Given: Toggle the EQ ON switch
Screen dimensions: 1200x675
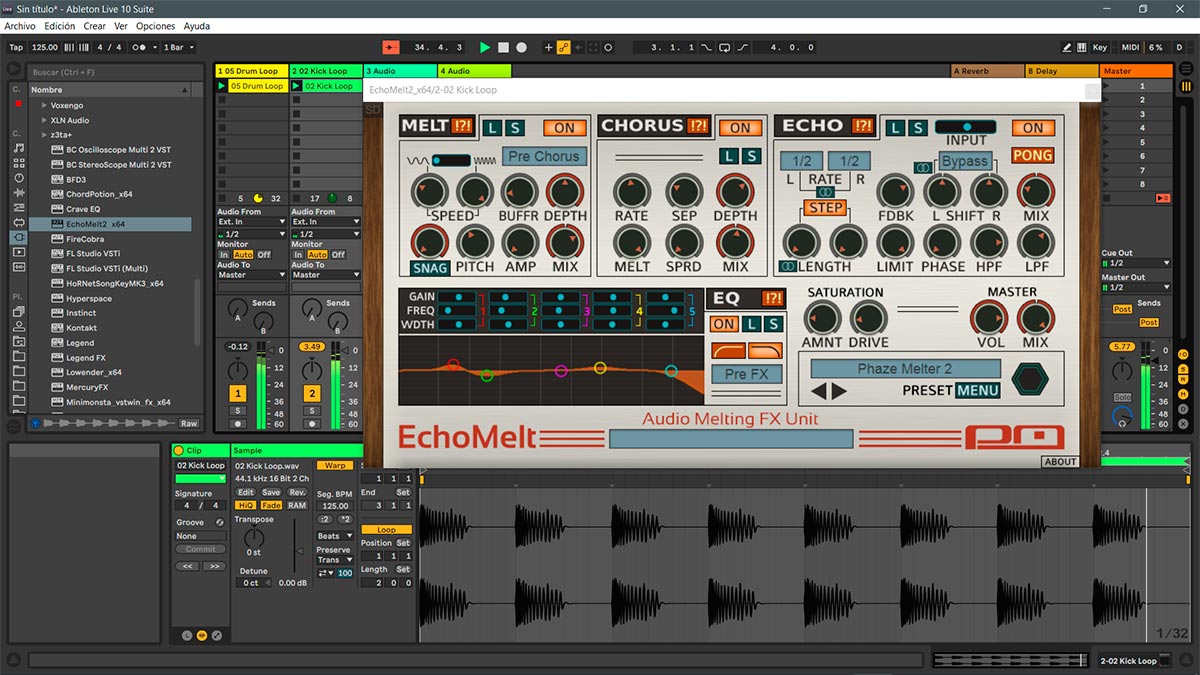Looking at the screenshot, I should 724,324.
